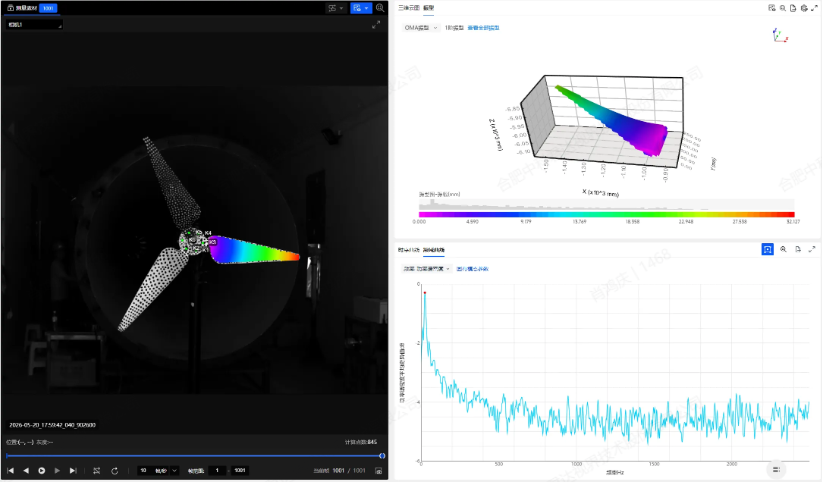This screenshot has width=822, height=482.
Task: Step forward one frame
Action: point(57,470)
